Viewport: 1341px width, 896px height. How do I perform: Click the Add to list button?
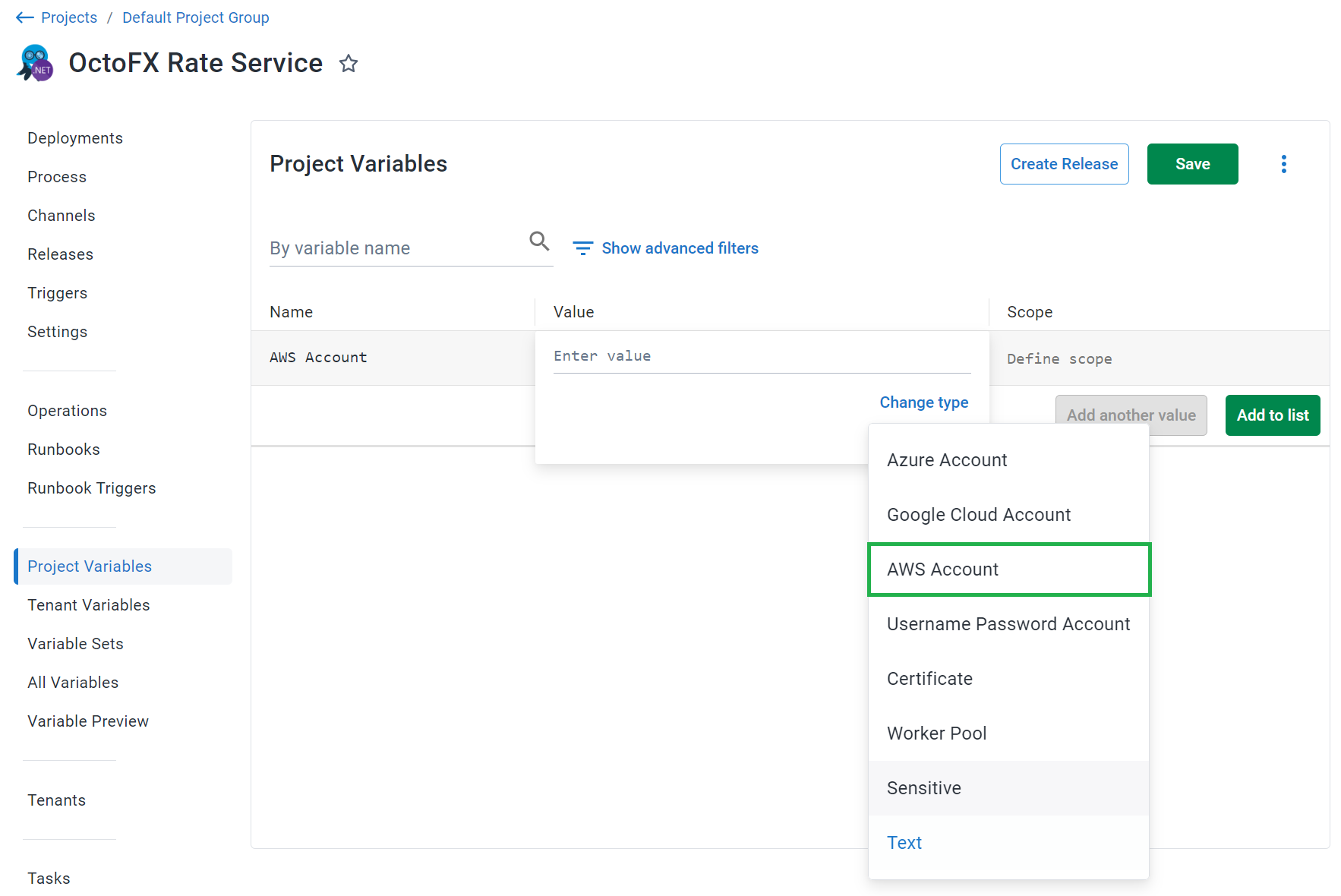[x=1272, y=415]
